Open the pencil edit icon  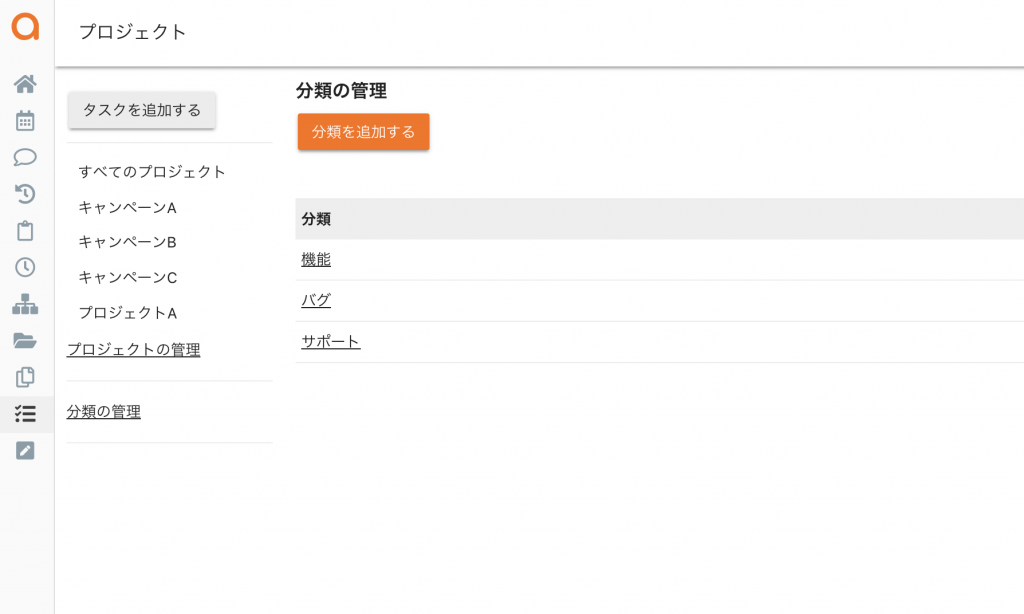click(25, 451)
